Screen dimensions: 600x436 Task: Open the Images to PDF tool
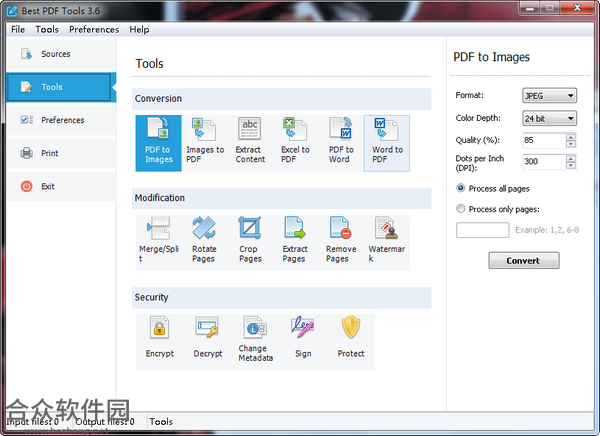point(204,143)
